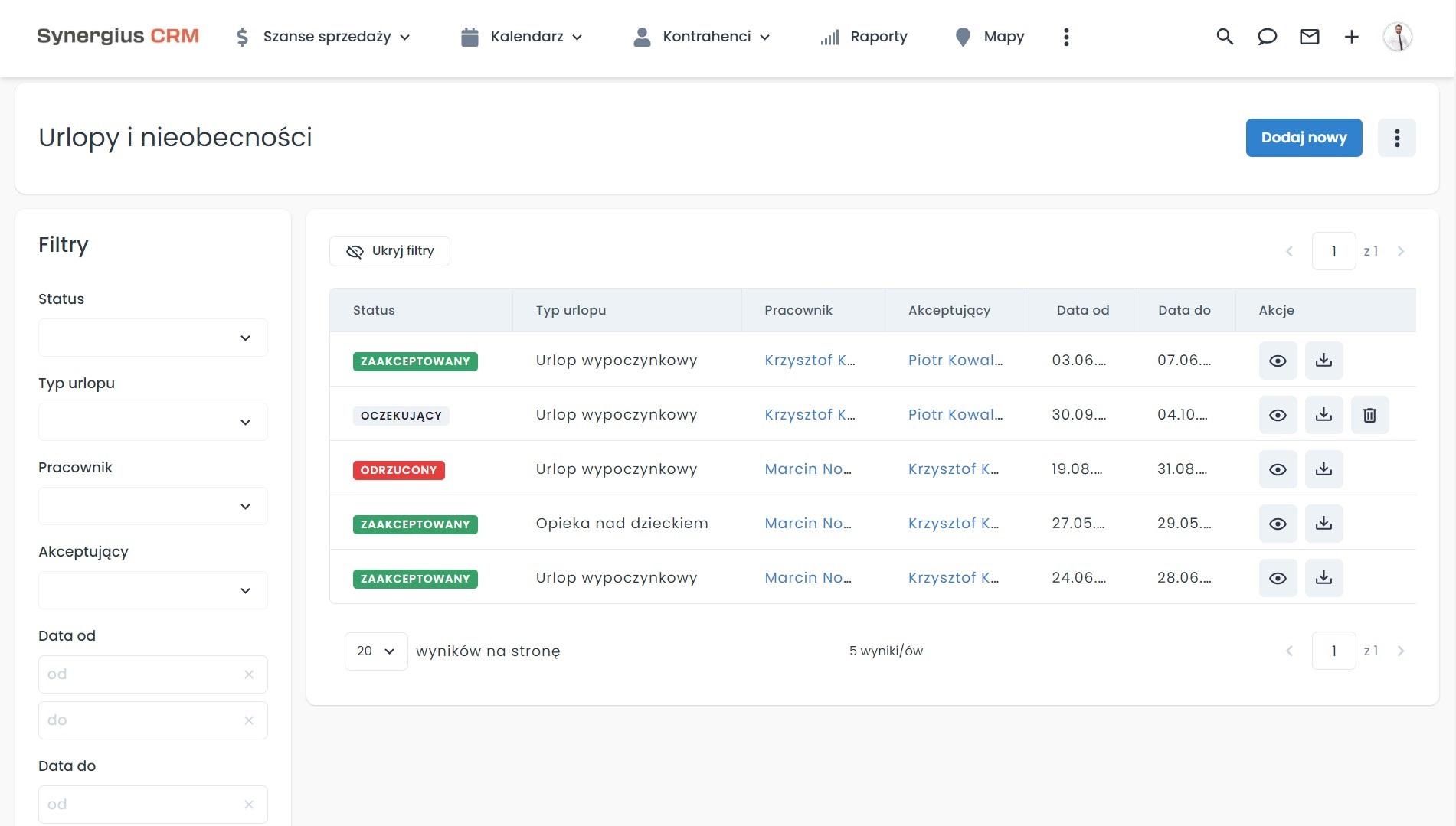Image resolution: width=1456 pixels, height=826 pixels.
Task: Download the Opieka nad dzieckiem request
Action: coord(1323,524)
